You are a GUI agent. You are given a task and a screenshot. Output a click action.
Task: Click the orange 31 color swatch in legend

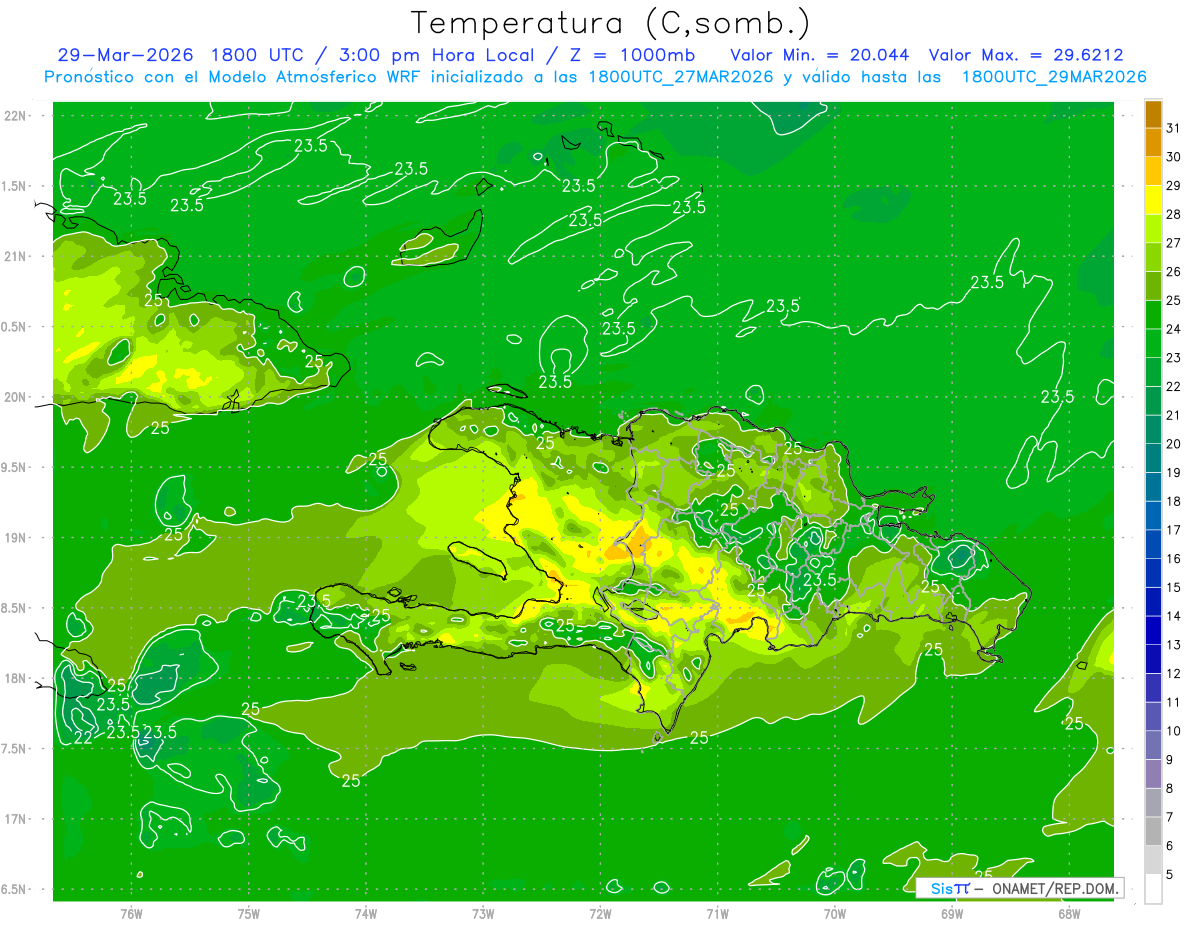[1153, 115]
